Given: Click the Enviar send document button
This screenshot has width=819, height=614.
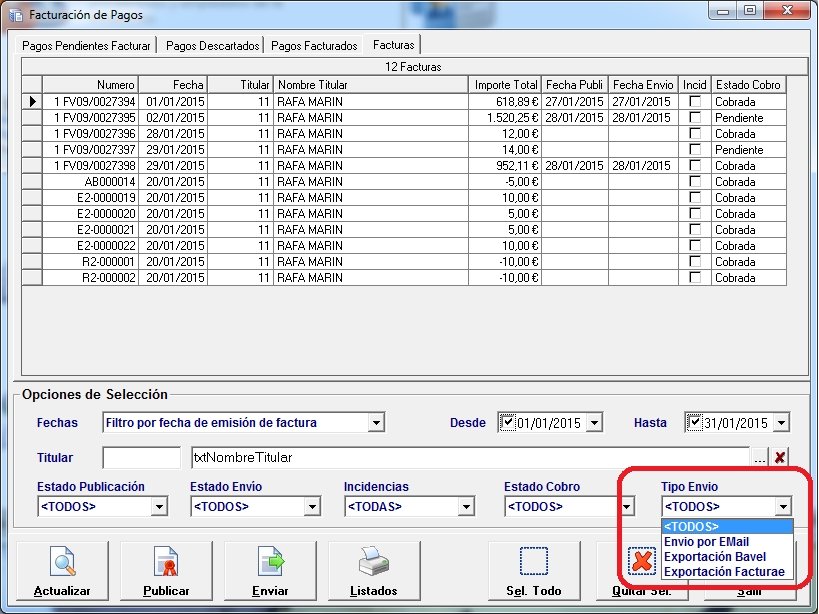Looking at the screenshot, I should point(270,571).
